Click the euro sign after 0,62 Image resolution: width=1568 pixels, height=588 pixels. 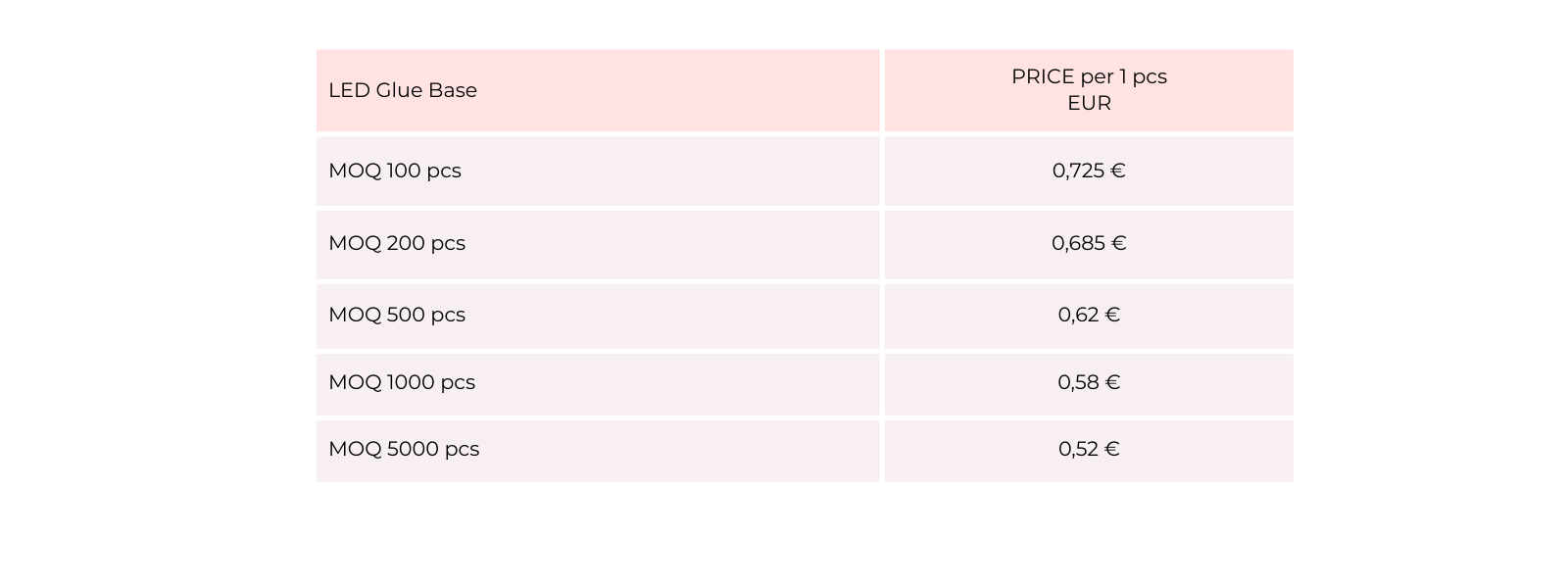point(1112,315)
